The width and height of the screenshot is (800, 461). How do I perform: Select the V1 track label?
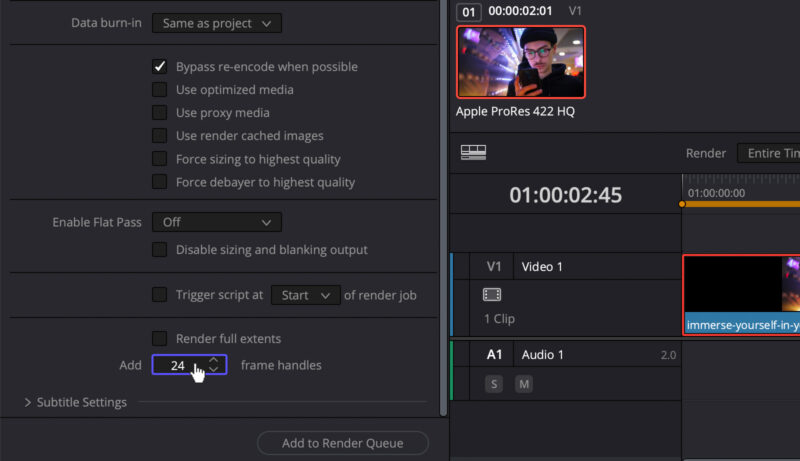tap(494, 266)
